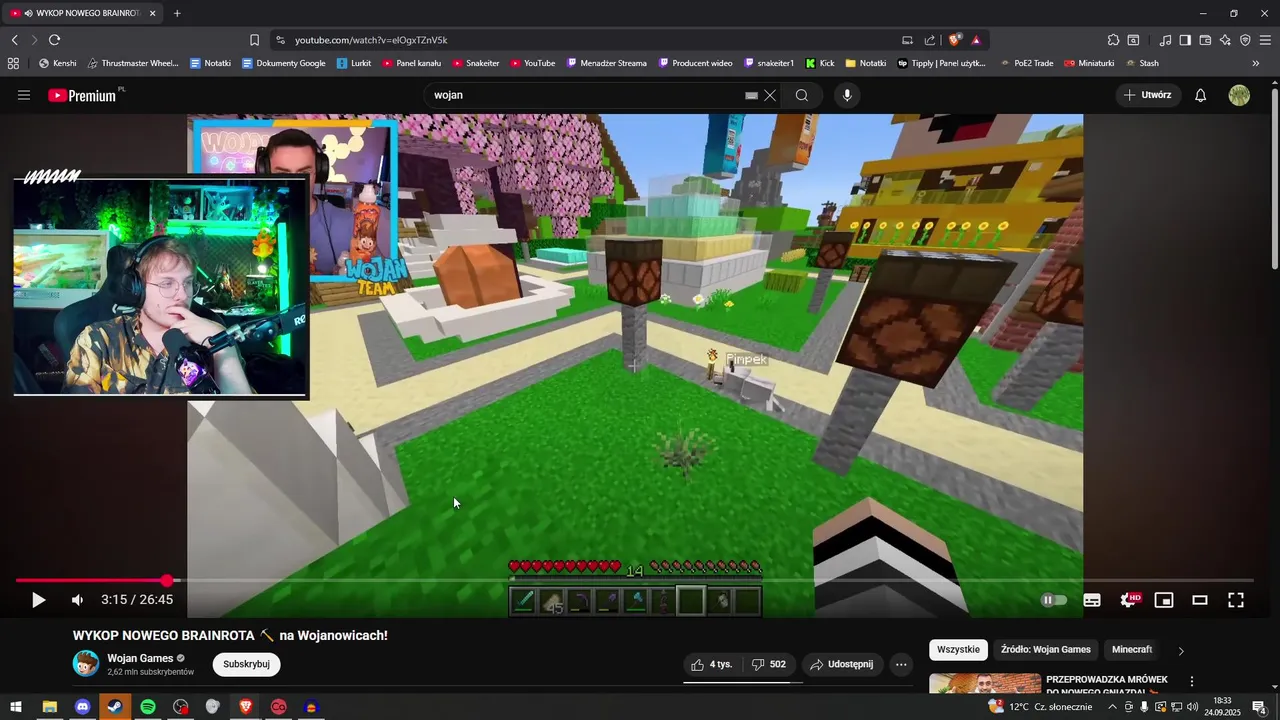Open the browser main hamburger menu
This screenshot has width=1280, height=720.
click(1265, 40)
